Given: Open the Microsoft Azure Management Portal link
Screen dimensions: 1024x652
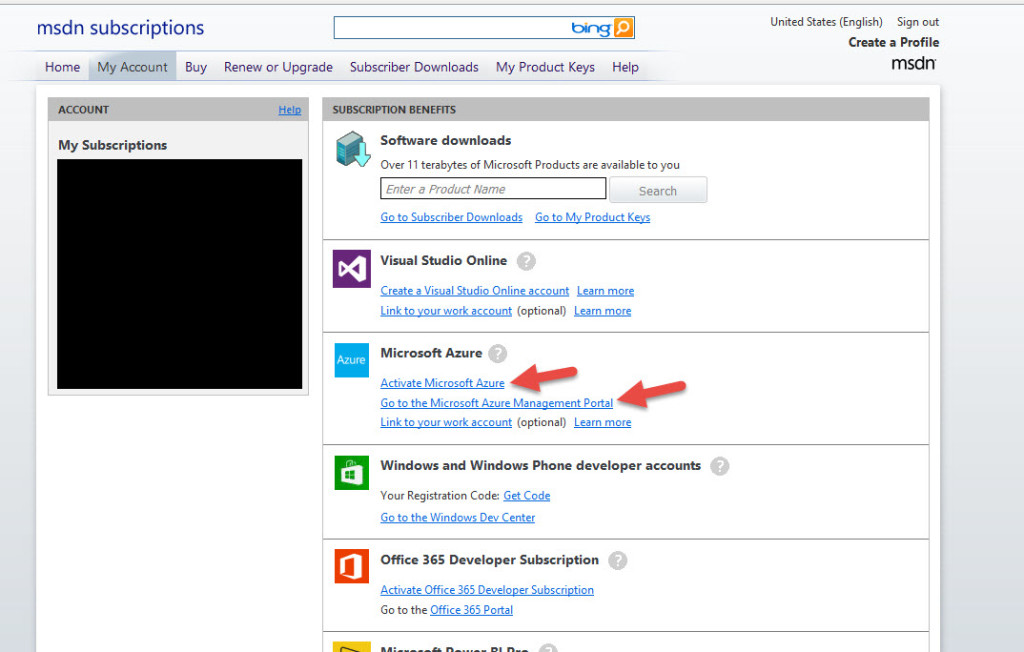Looking at the screenshot, I should pos(496,403).
